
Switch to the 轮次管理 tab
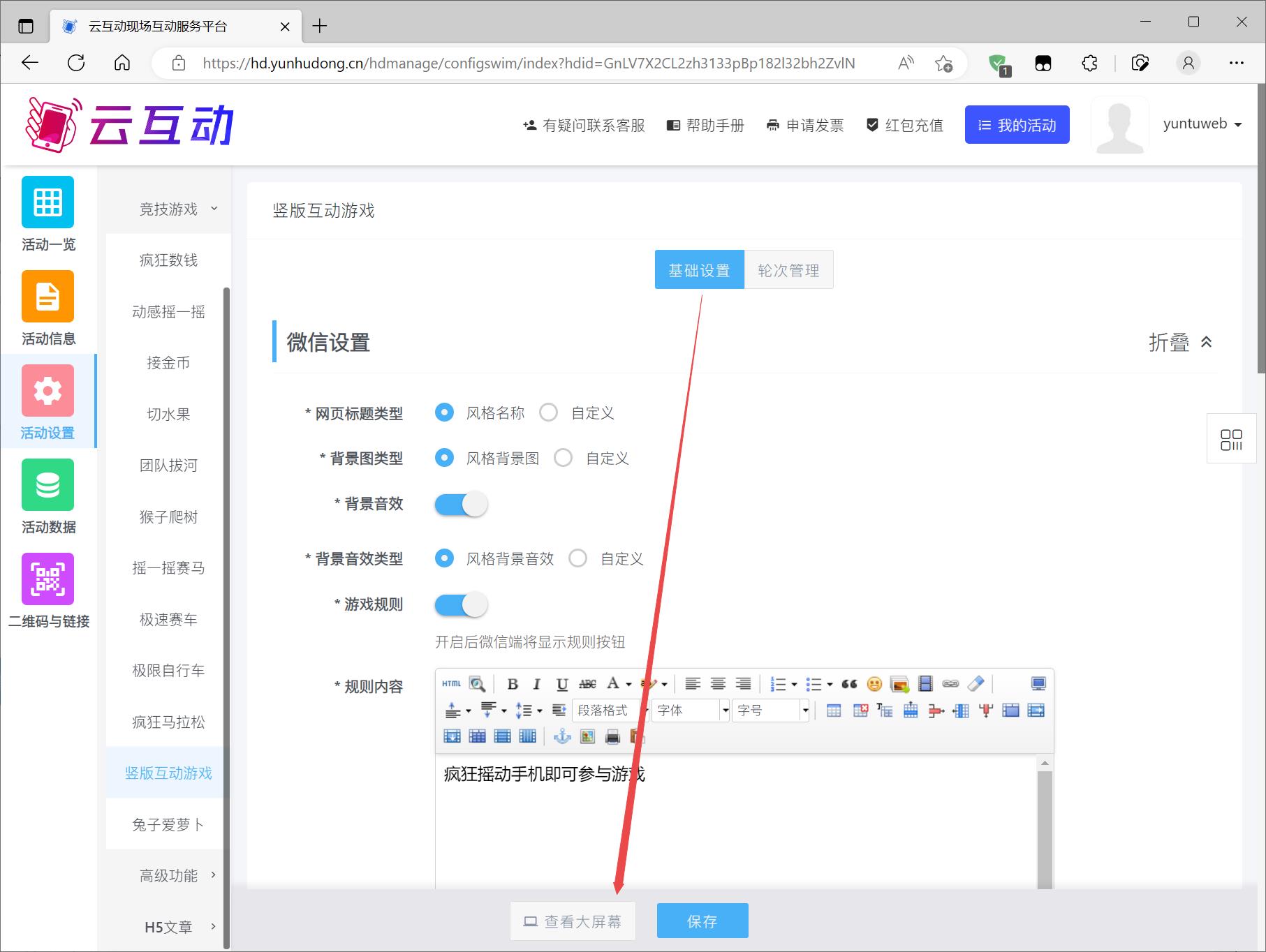(788, 269)
